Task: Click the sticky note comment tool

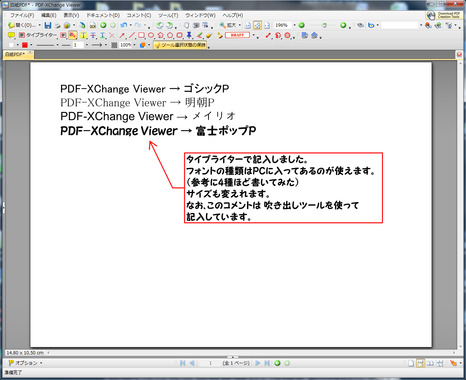Action: [11, 35]
